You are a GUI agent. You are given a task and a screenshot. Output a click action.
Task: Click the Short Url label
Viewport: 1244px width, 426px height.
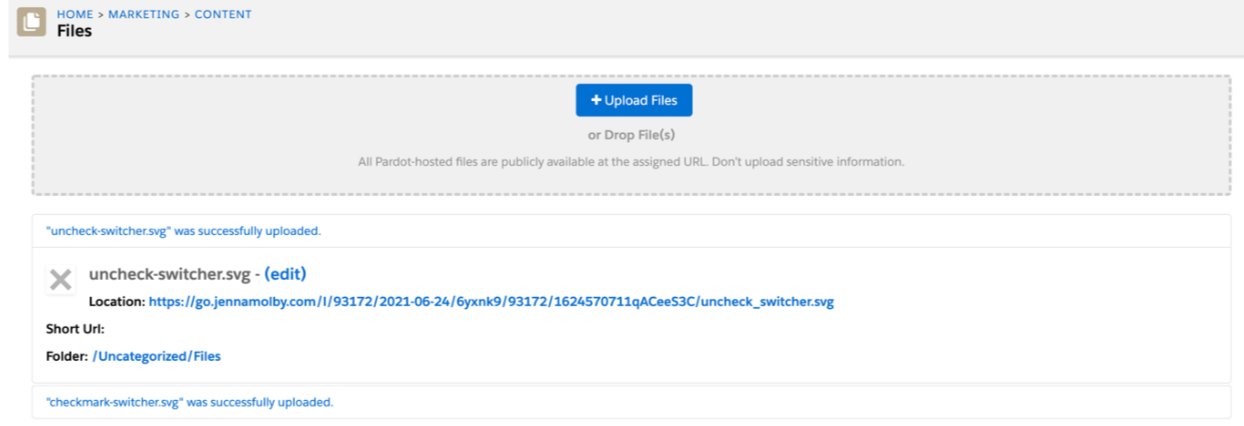(x=75, y=328)
